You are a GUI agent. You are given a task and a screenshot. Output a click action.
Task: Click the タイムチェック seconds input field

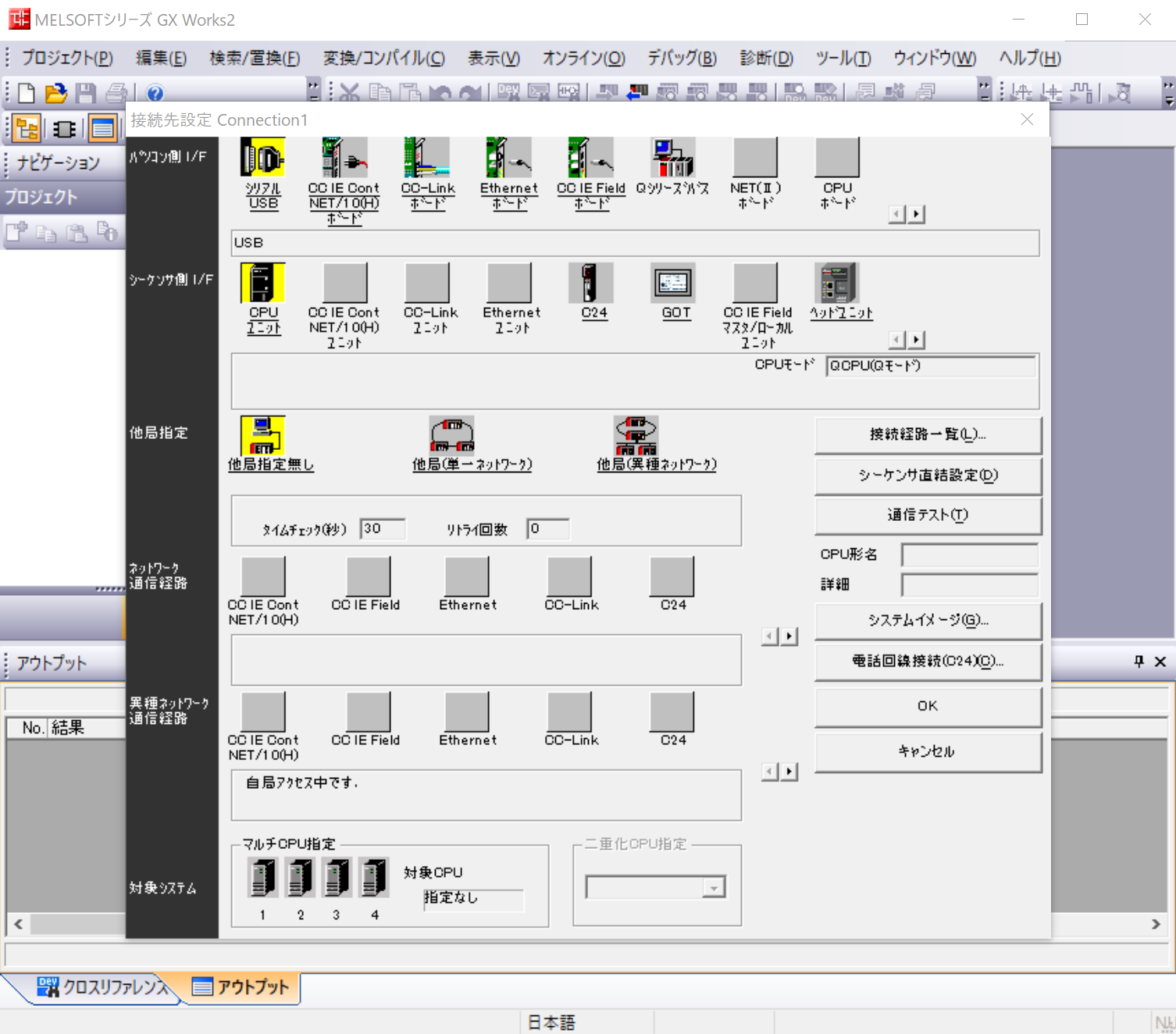[x=382, y=529]
